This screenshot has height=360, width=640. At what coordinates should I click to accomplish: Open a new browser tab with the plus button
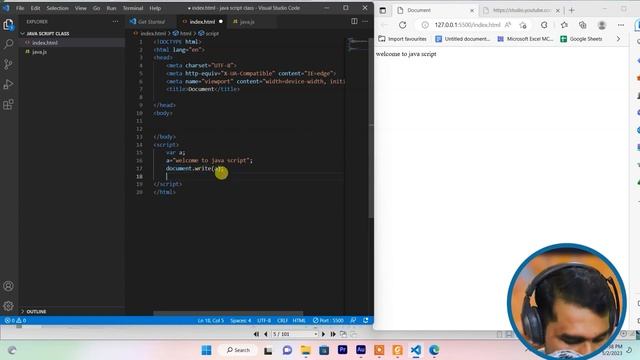click(x=571, y=10)
